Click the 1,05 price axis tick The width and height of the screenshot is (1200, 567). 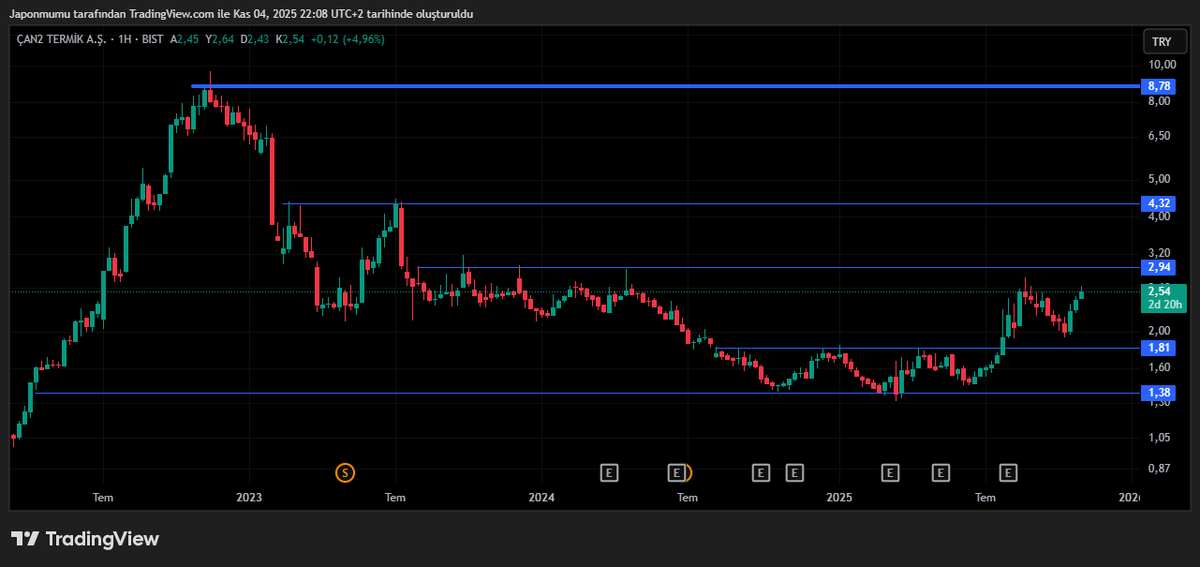tap(1160, 437)
